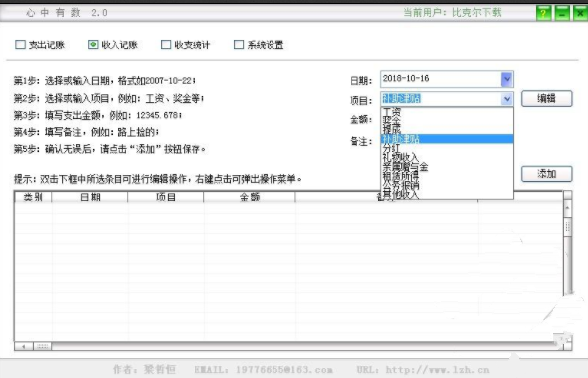The image size is (588, 378).
Task: Click the horizontal scrollbar thumb
Action: pyautogui.click(x=42, y=346)
